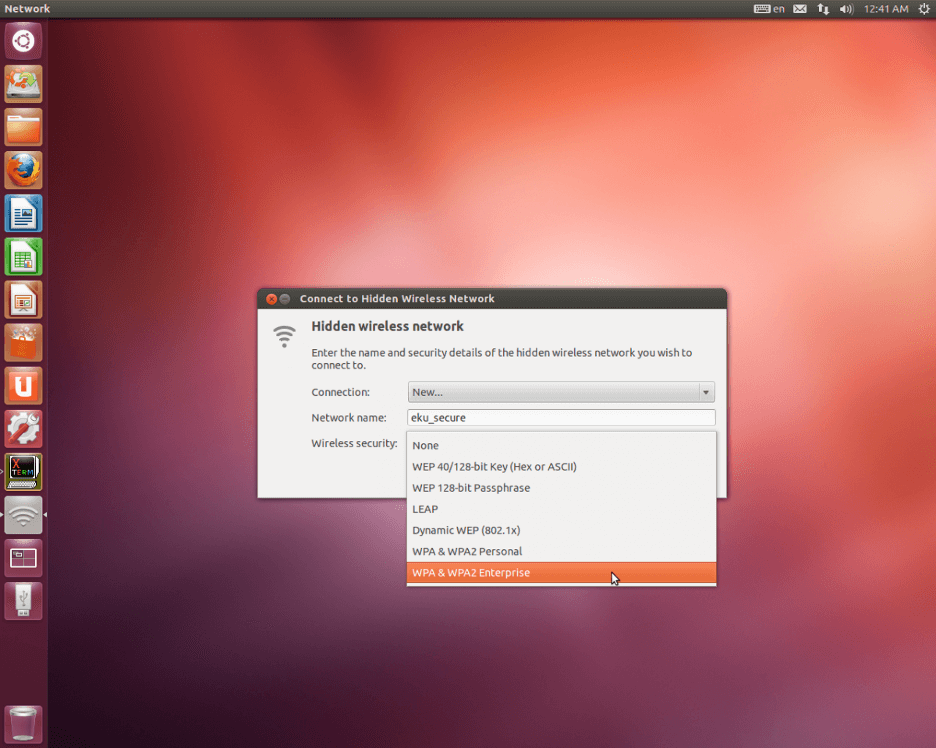Viewport: 936px width, 748px height.
Task: Expand the Connection dropdown showing New...
Action: pos(561,392)
